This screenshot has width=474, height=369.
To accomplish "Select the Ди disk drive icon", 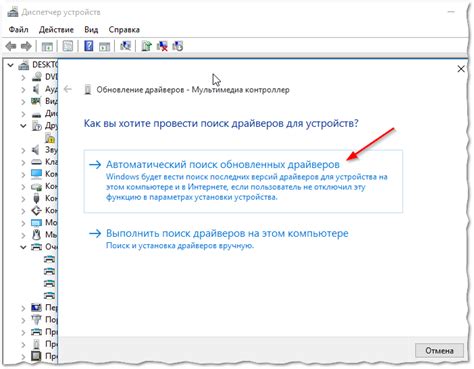I will [x=36, y=114].
